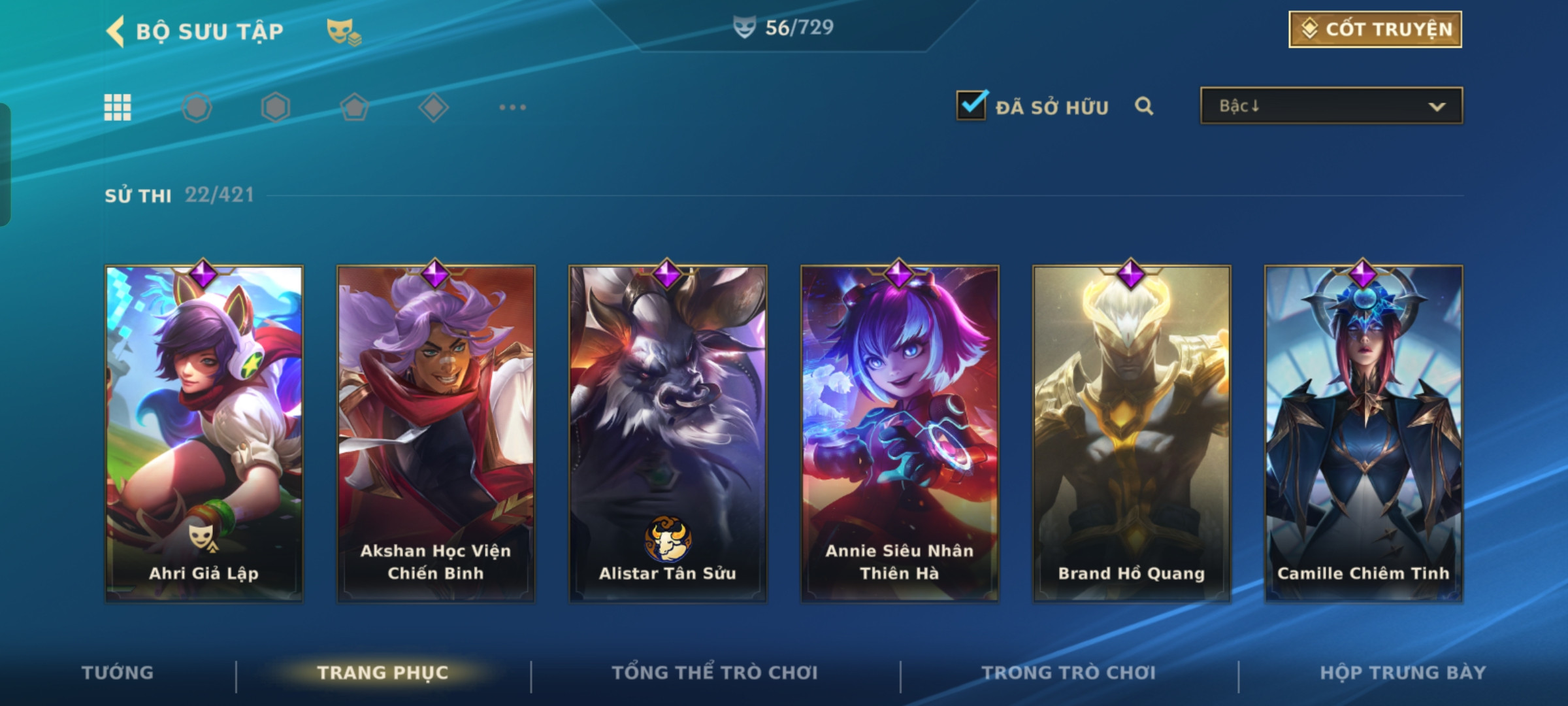Select the Ahri Giả Lập skin card
1568x706 pixels.
[x=204, y=433]
